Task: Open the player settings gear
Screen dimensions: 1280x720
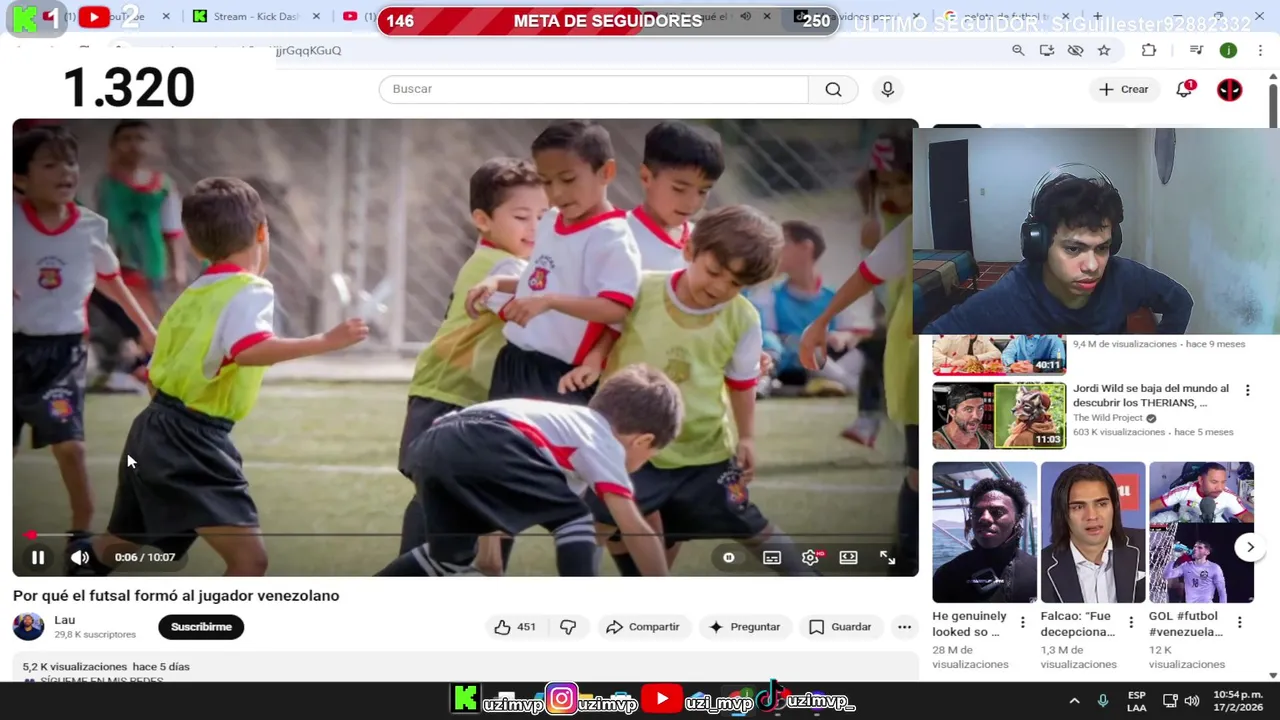Action: (x=810, y=558)
